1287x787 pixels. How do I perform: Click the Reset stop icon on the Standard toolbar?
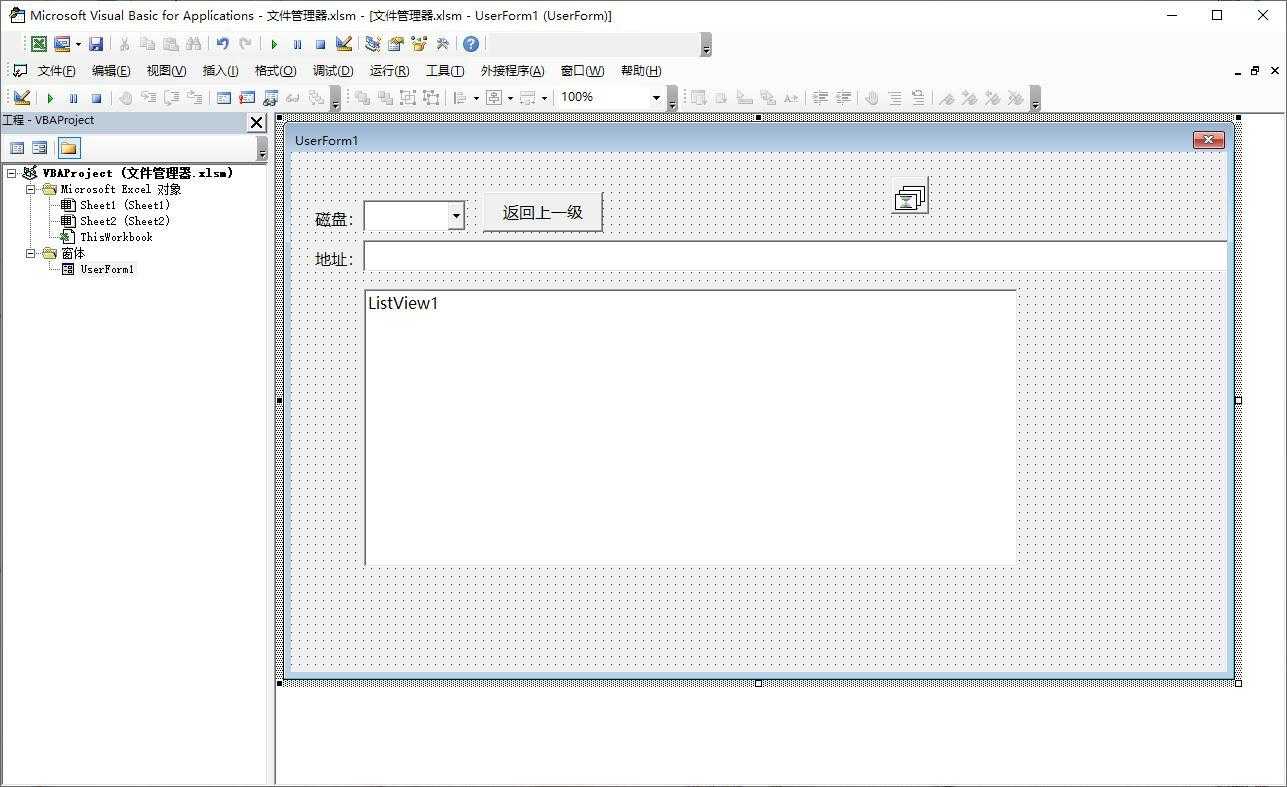coord(320,44)
